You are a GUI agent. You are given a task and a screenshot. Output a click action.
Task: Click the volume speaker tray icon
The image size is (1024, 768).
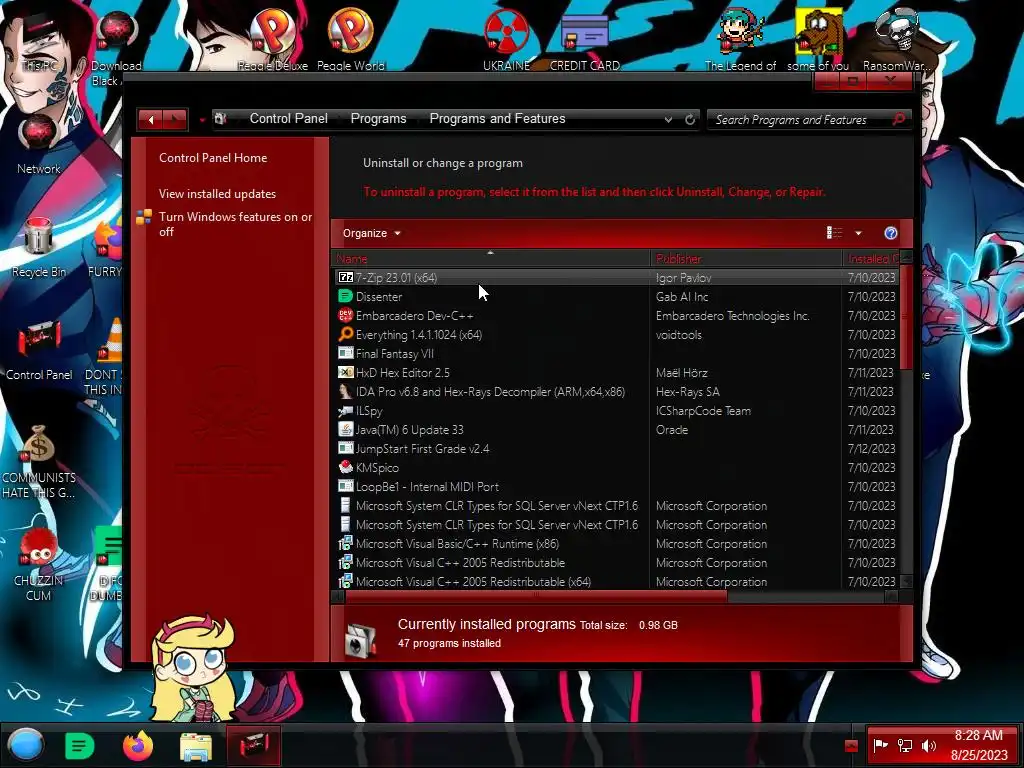click(928, 745)
